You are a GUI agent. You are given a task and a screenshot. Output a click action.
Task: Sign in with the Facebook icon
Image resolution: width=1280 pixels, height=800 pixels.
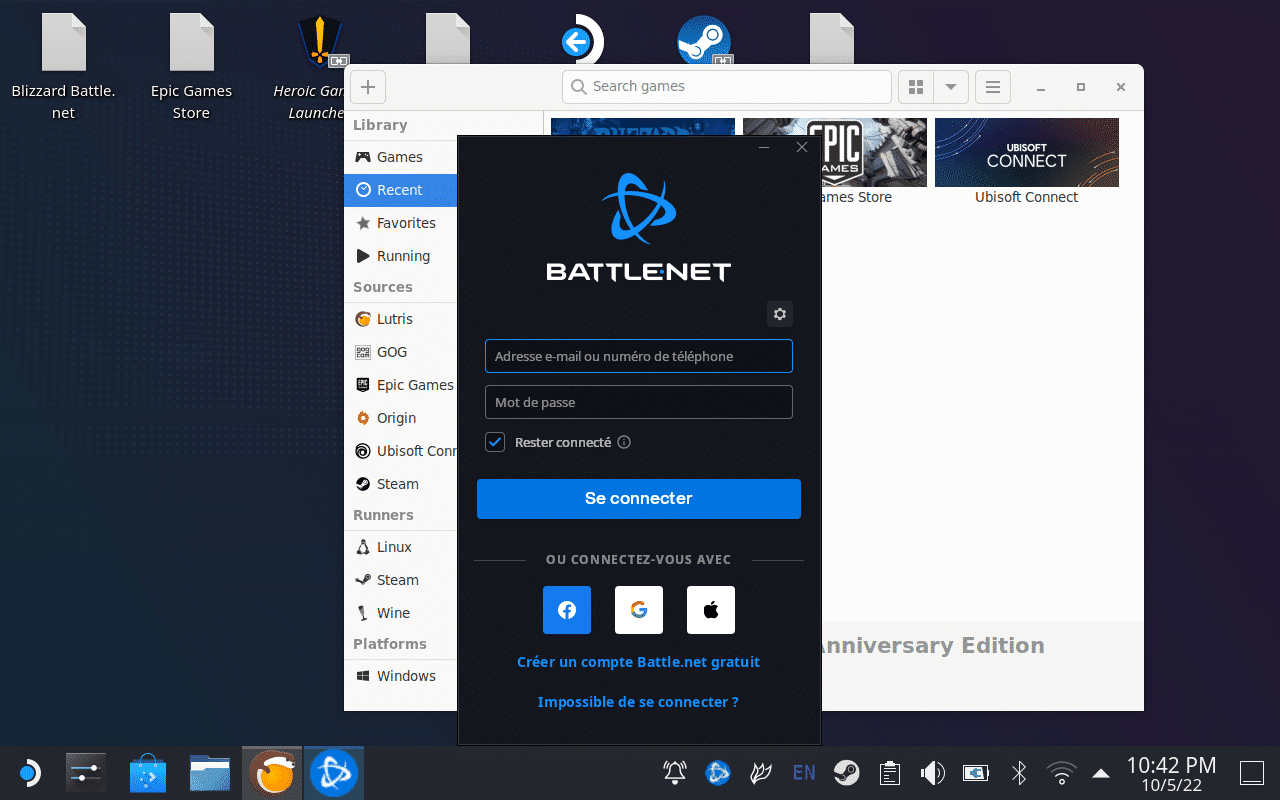click(x=567, y=610)
